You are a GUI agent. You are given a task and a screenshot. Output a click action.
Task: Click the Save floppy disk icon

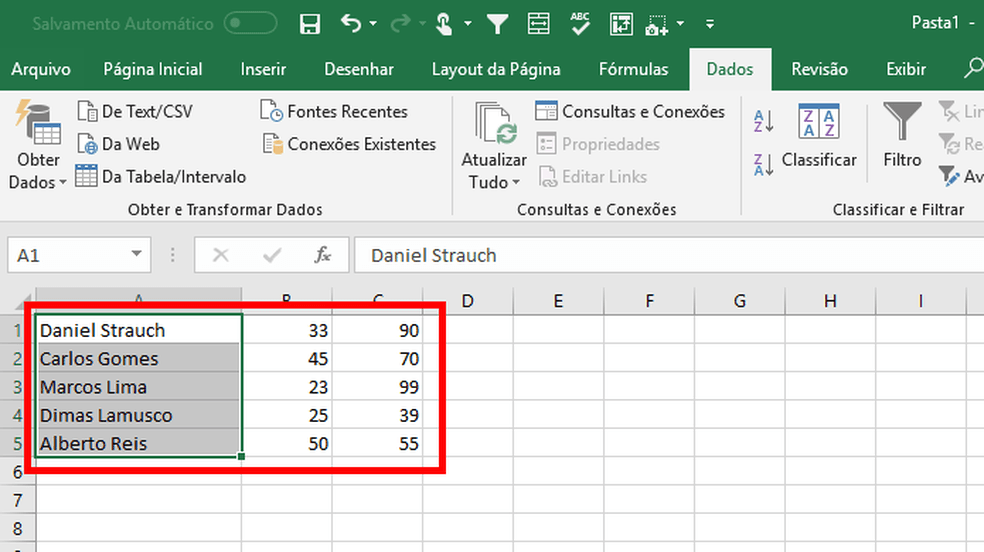[x=310, y=23]
